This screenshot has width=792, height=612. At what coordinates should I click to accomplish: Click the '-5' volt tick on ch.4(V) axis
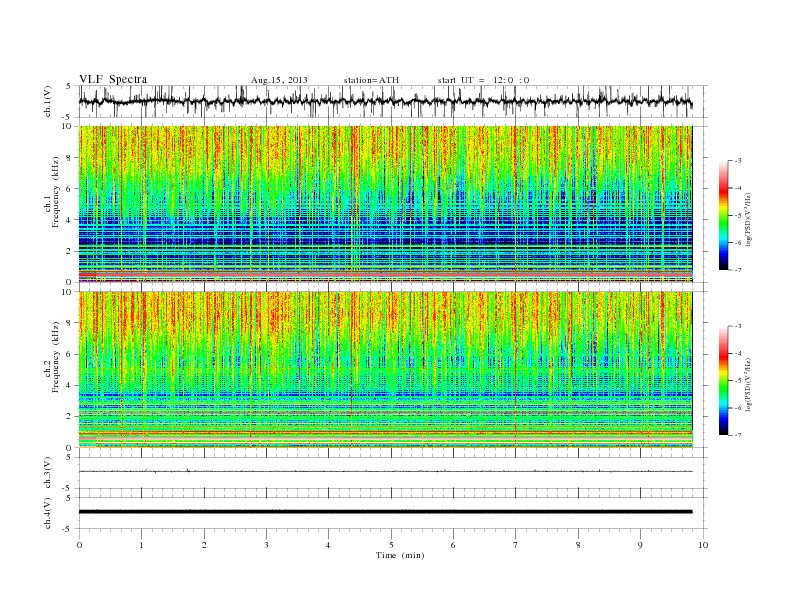click(x=68, y=529)
